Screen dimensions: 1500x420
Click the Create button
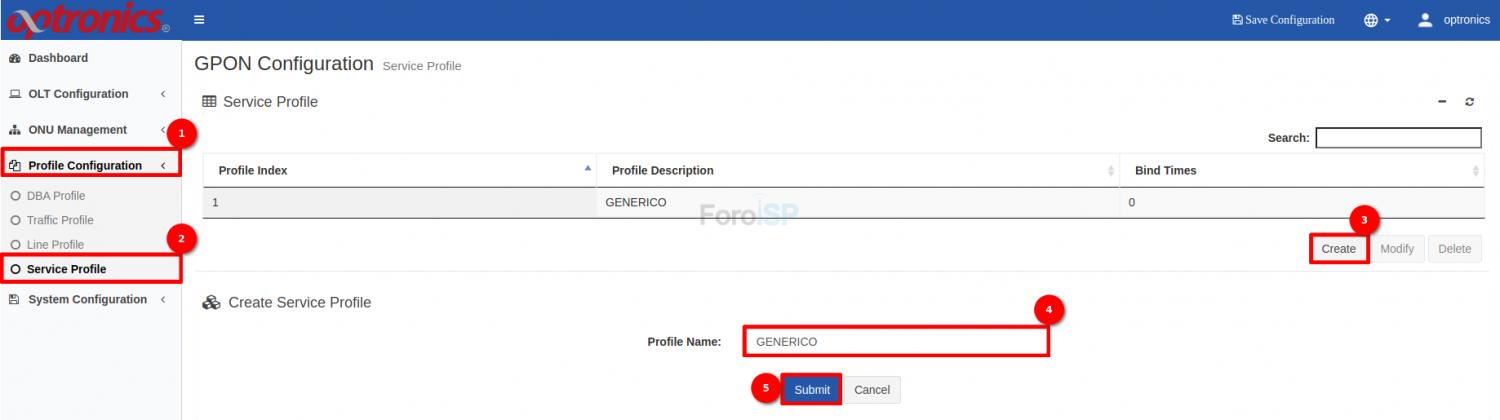(1338, 249)
